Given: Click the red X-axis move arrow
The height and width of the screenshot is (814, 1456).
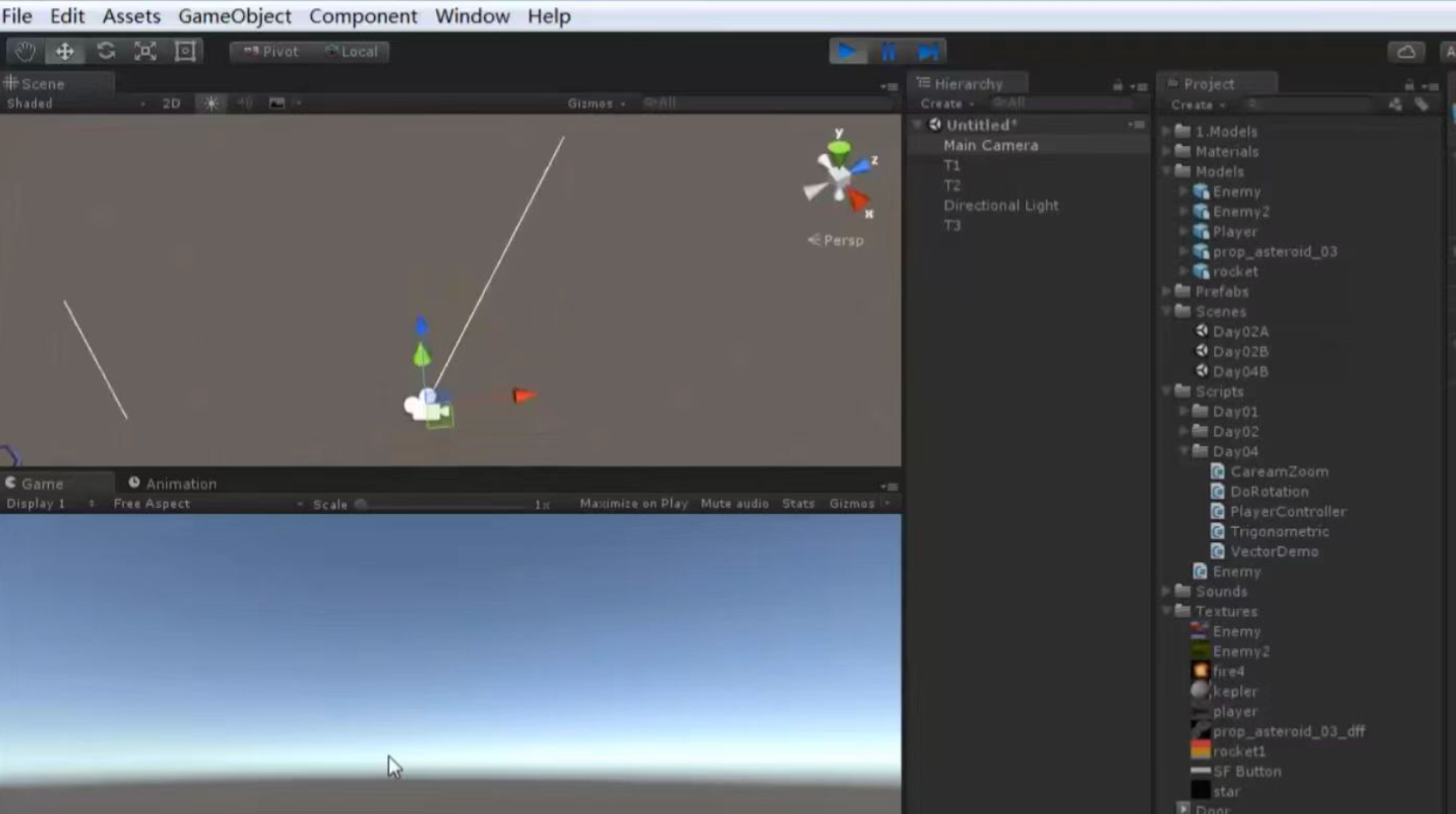Looking at the screenshot, I should [x=524, y=395].
